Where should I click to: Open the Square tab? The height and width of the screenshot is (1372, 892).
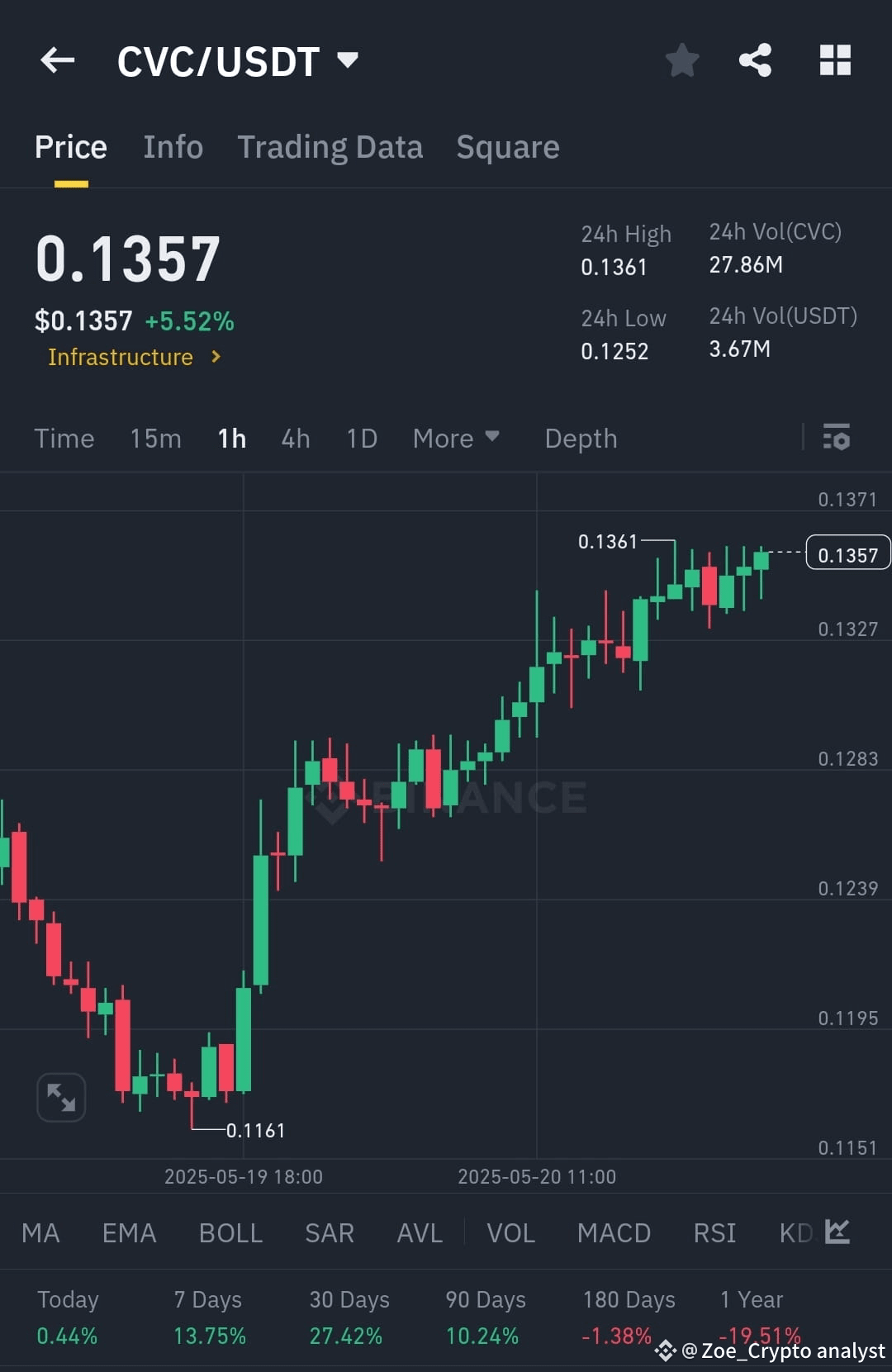point(507,146)
